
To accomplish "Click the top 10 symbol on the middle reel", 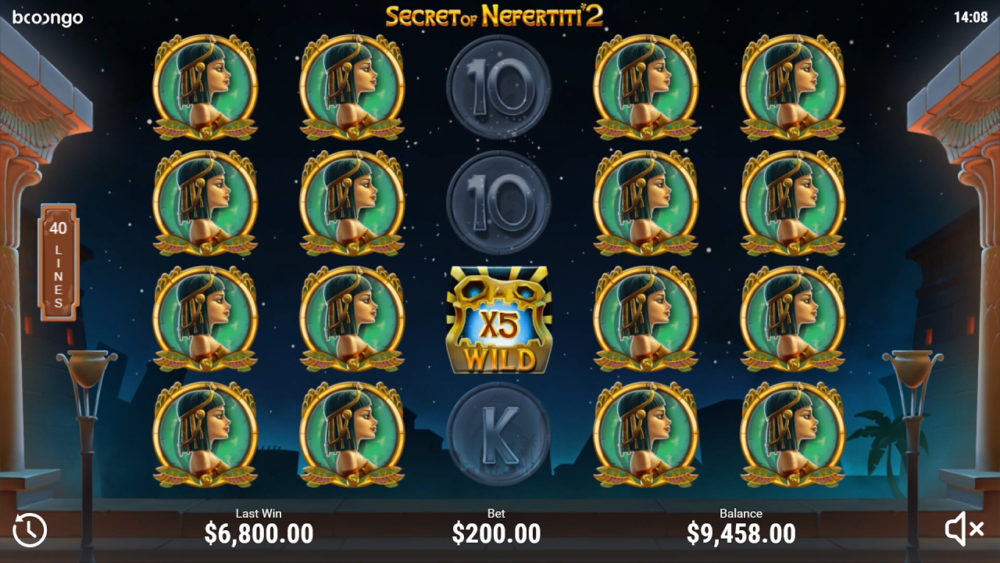I will 499,87.
